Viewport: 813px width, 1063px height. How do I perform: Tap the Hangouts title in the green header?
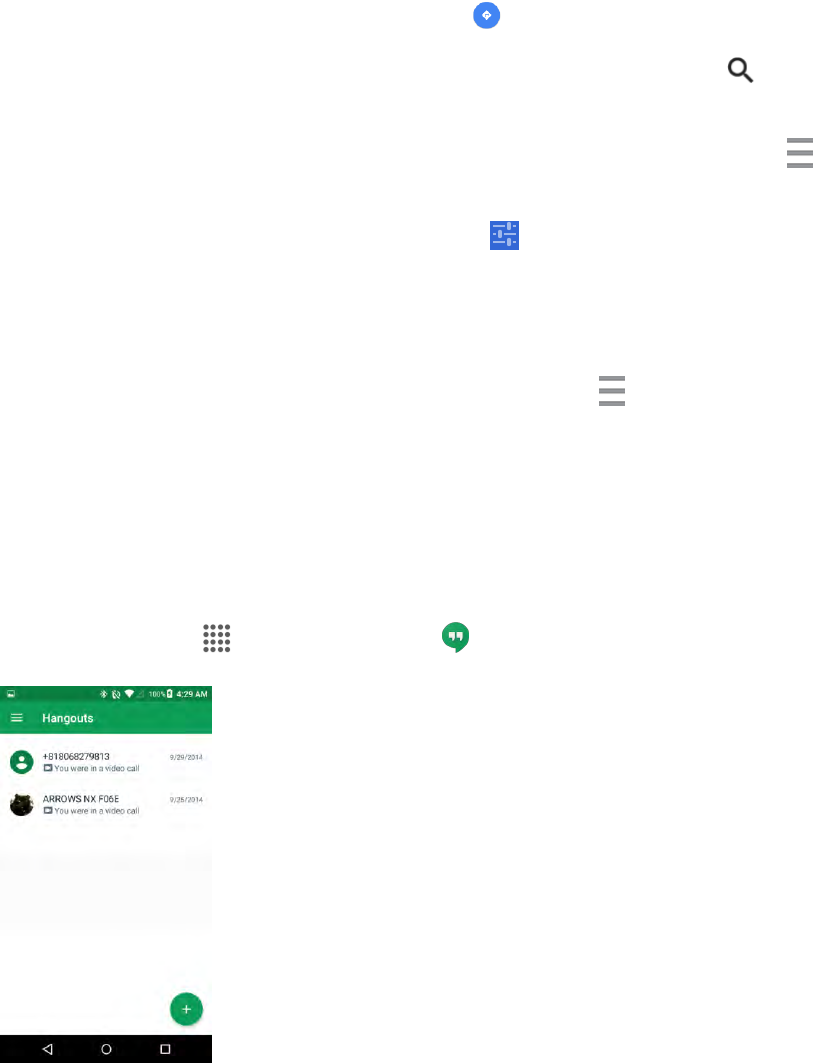pos(68,718)
